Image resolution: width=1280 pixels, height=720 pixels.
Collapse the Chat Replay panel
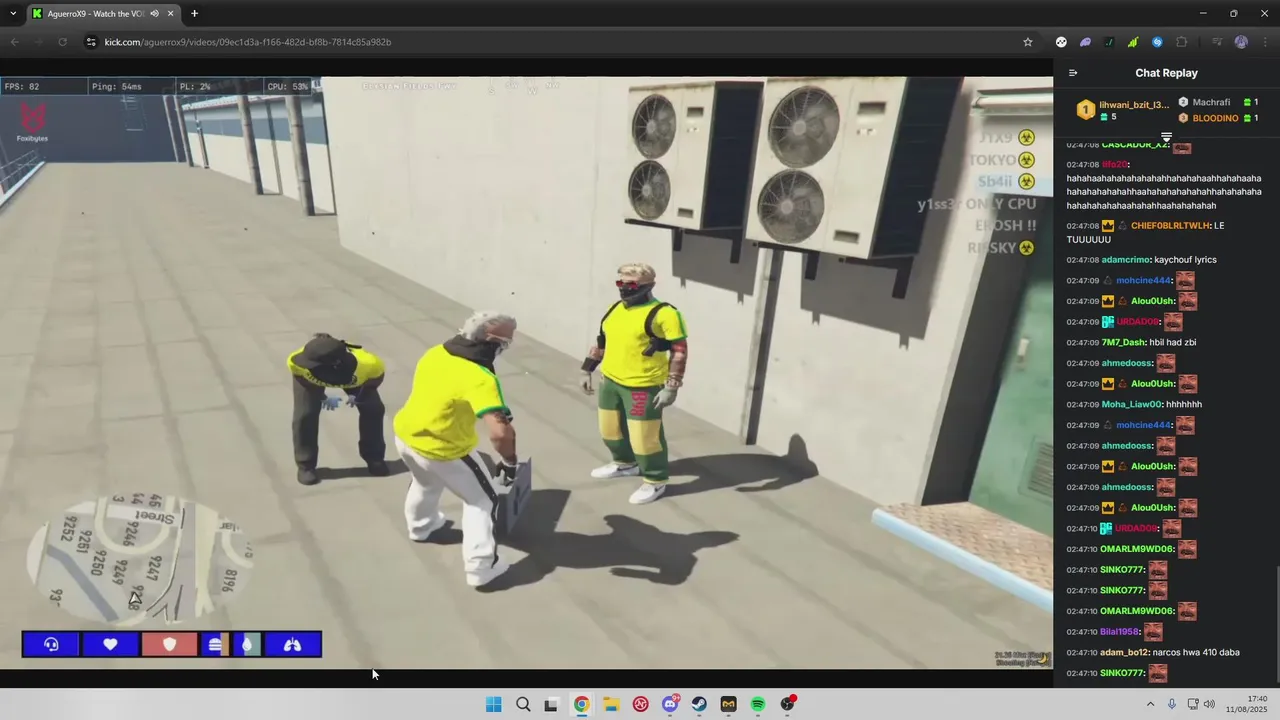pyautogui.click(x=1073, y=73)
